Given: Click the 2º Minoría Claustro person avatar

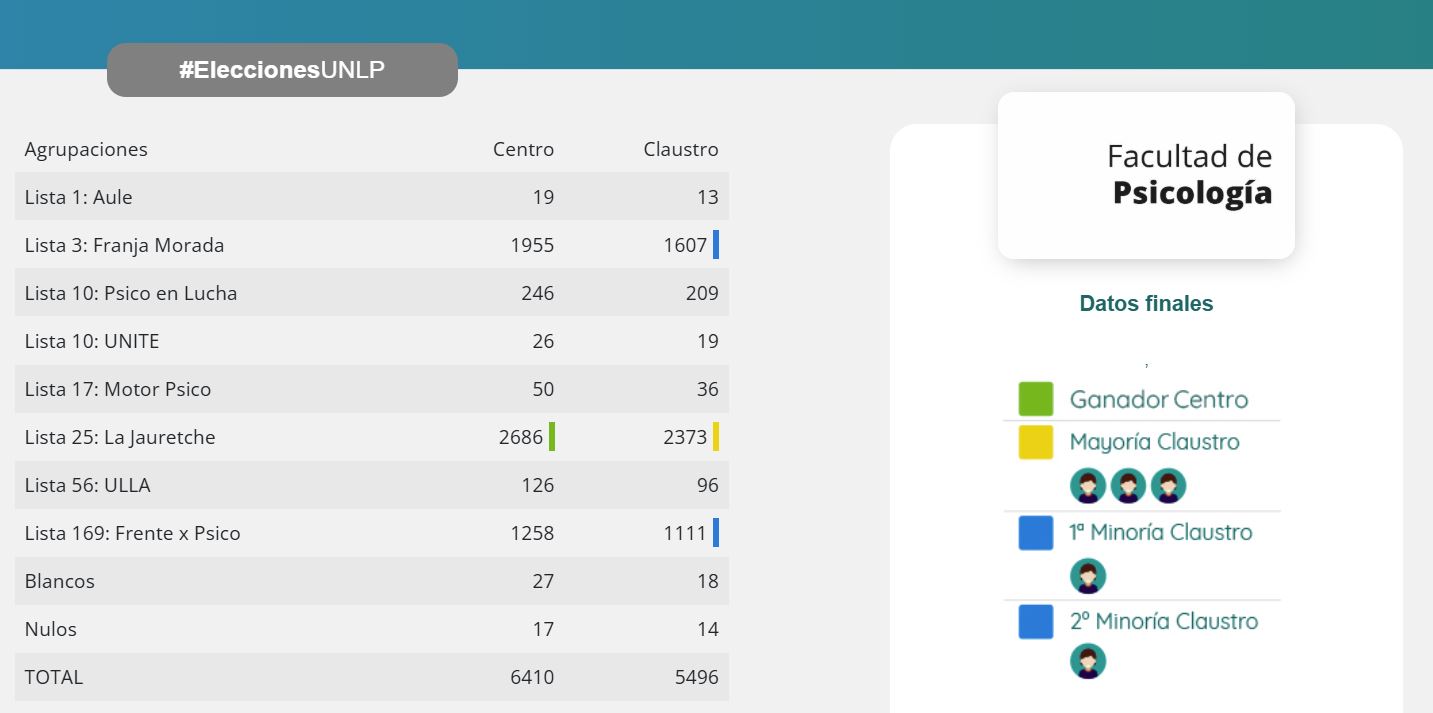Looking at the screenshot, I should point(1087,662).
